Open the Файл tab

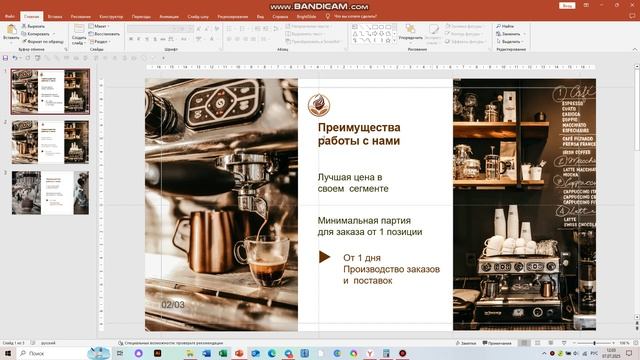pos(9,16)
